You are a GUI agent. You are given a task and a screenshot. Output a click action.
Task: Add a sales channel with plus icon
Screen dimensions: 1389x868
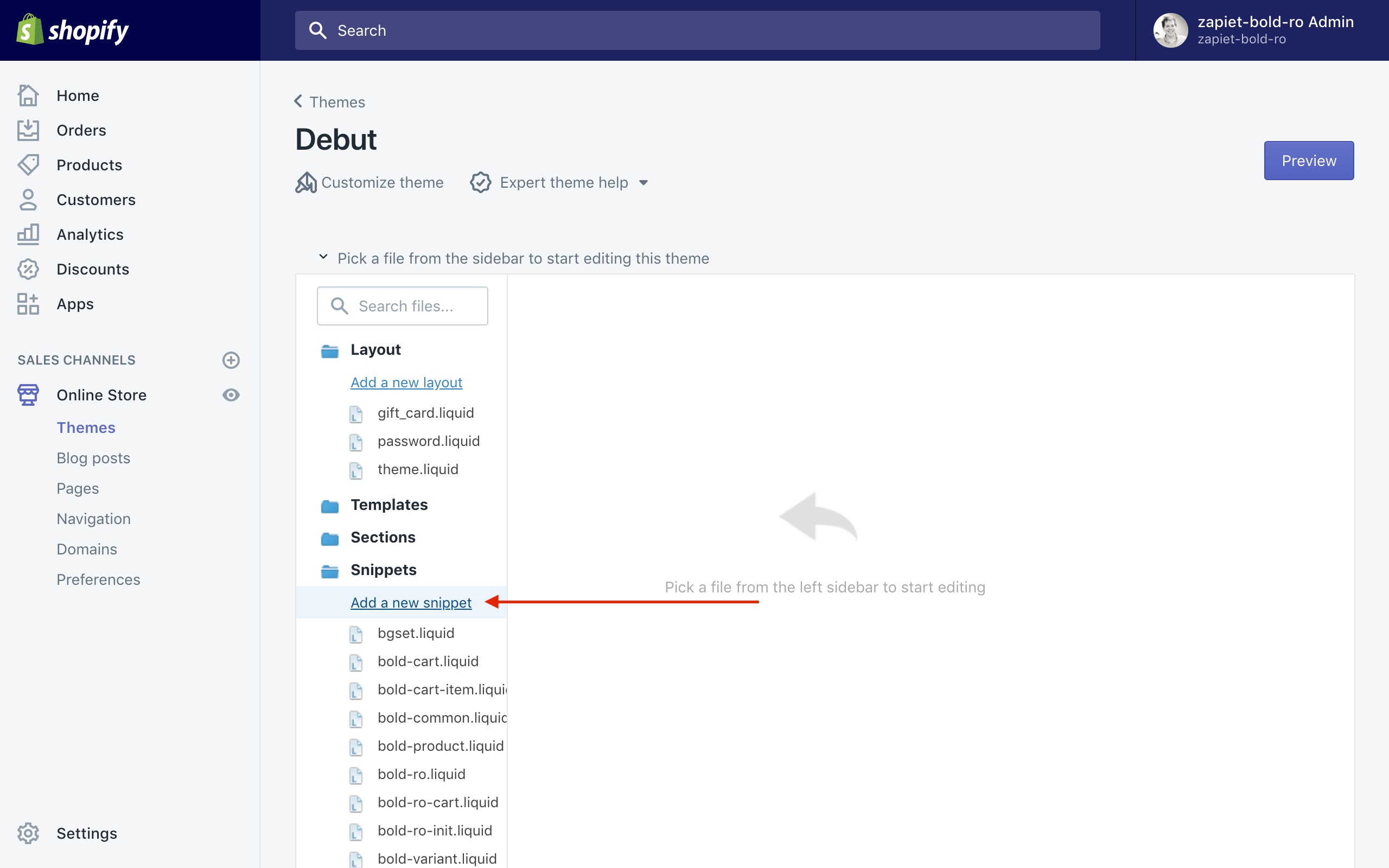click(231, 360)
